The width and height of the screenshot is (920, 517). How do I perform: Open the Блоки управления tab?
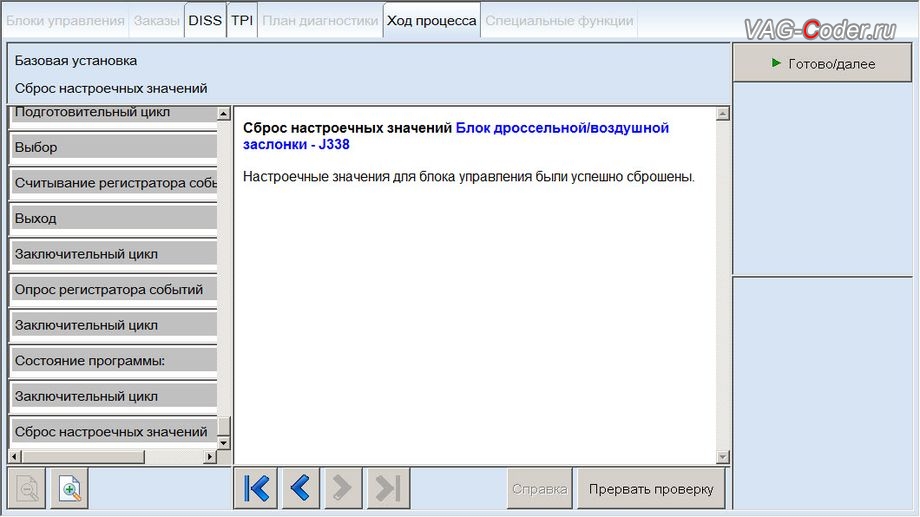click(65, 21)
